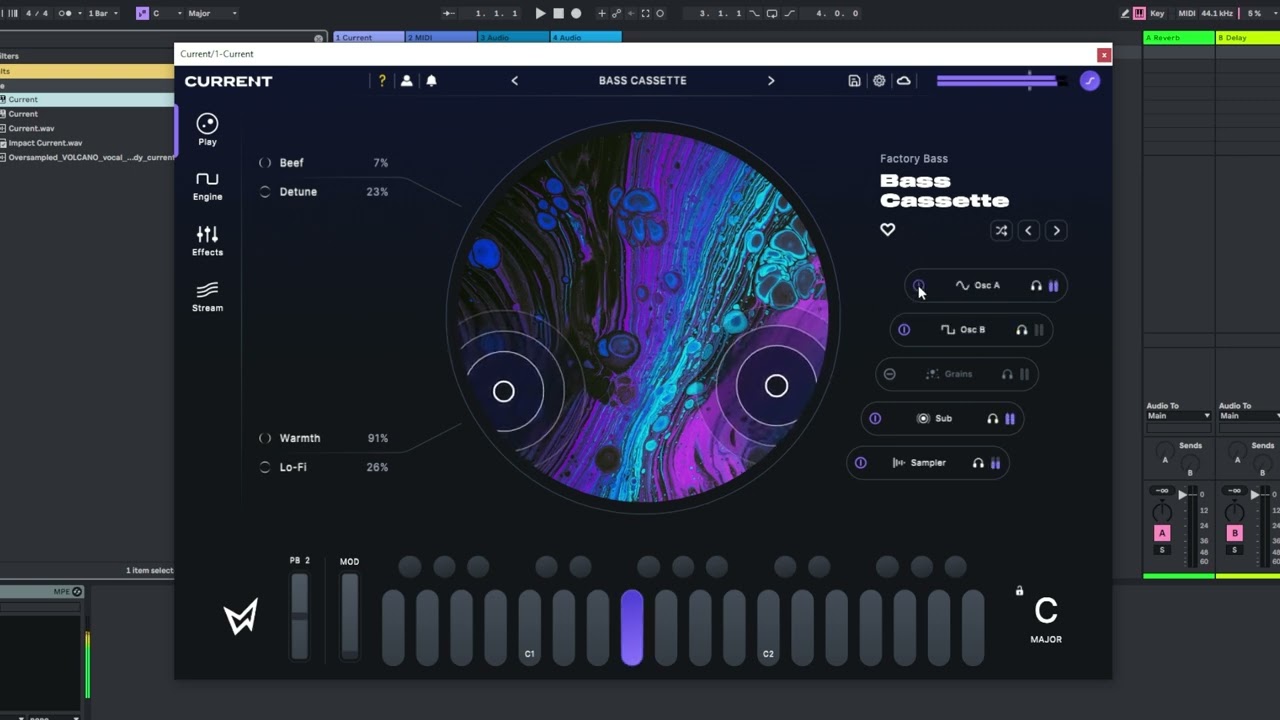Toggle the Sampler layer power button
The image size is (1280, 720).
point(860,463)
